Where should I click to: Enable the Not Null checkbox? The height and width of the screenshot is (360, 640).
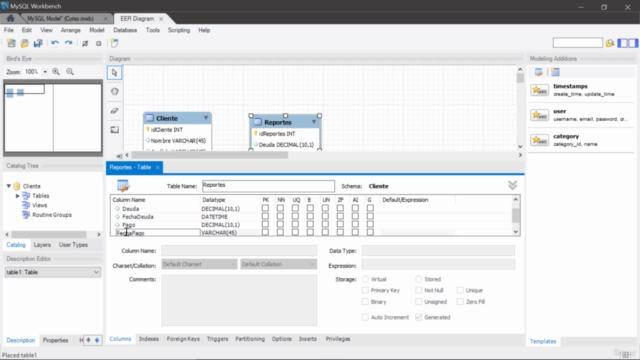(418, 290)
